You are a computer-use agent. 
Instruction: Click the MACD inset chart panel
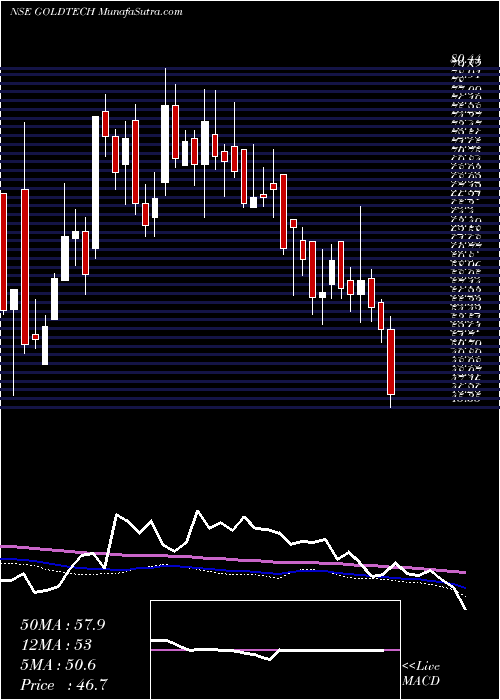click(275, 650)
